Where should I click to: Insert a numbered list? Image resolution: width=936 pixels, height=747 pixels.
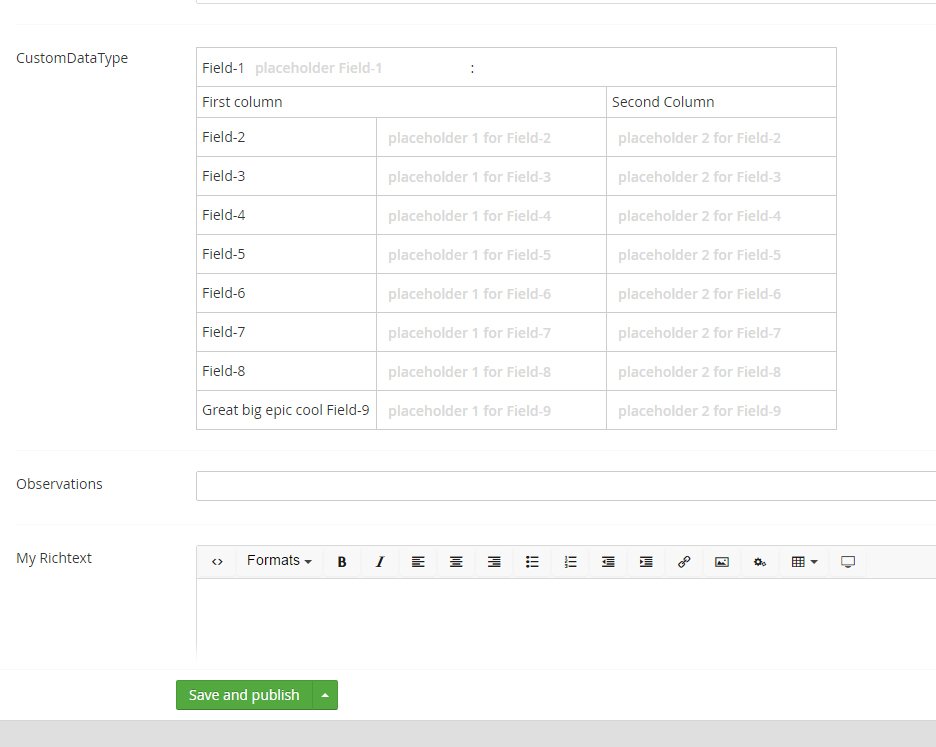pyautogui.click(x=570, y=562)
